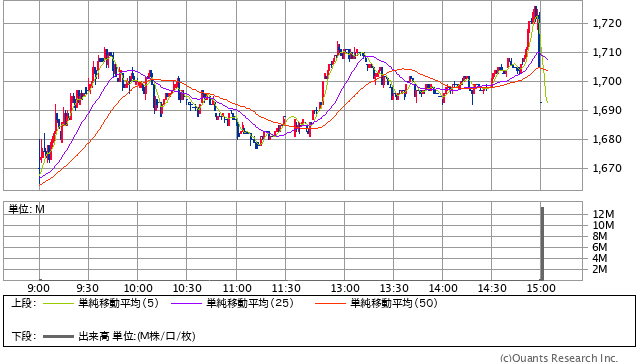Click the 11:30 time axis label
Screen dimensions: 638x362
coord(286,288)
